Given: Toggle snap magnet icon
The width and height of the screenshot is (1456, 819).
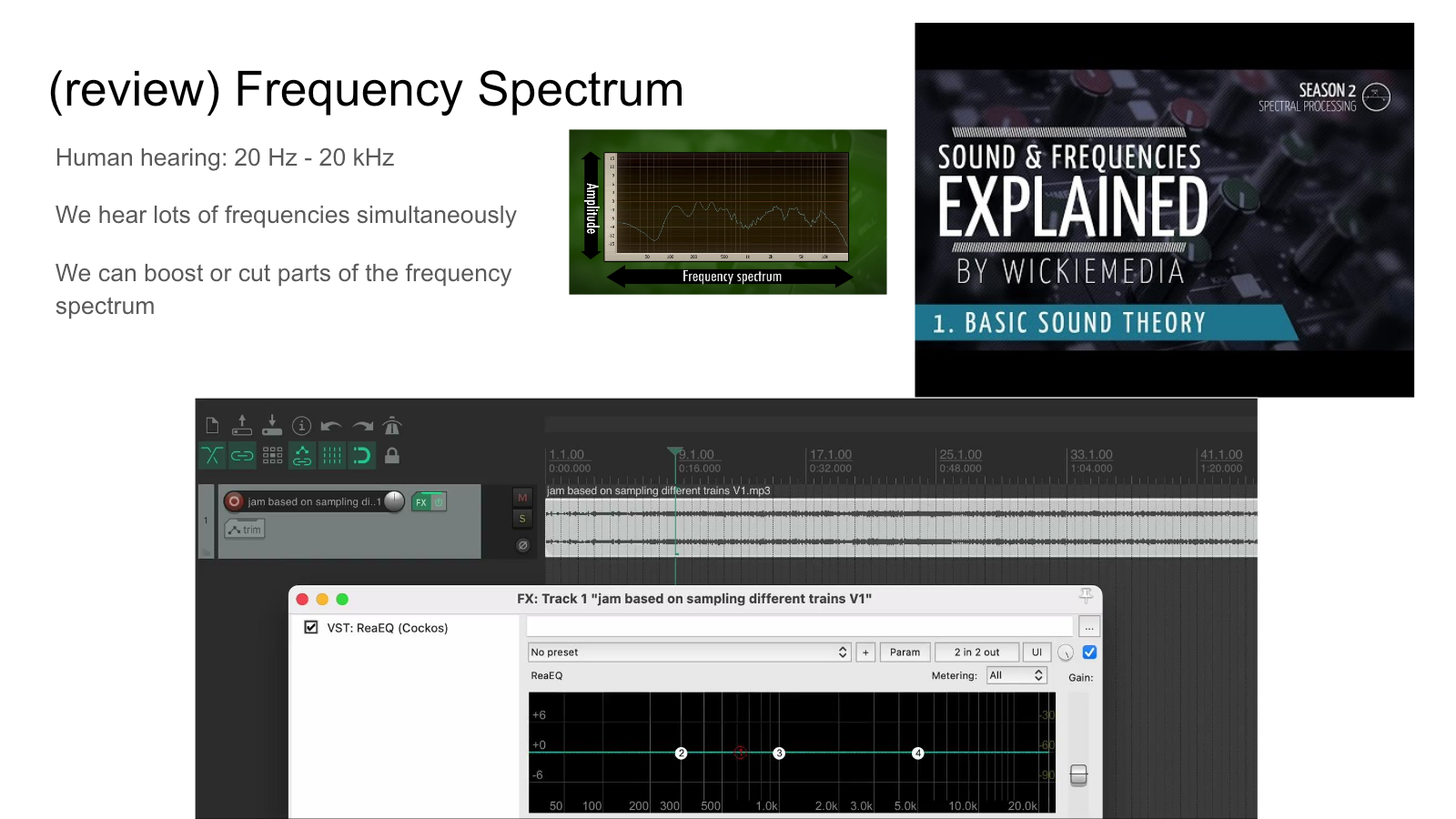Looking at the screenshot, I should pyautogui.click(x=361, y=455).
